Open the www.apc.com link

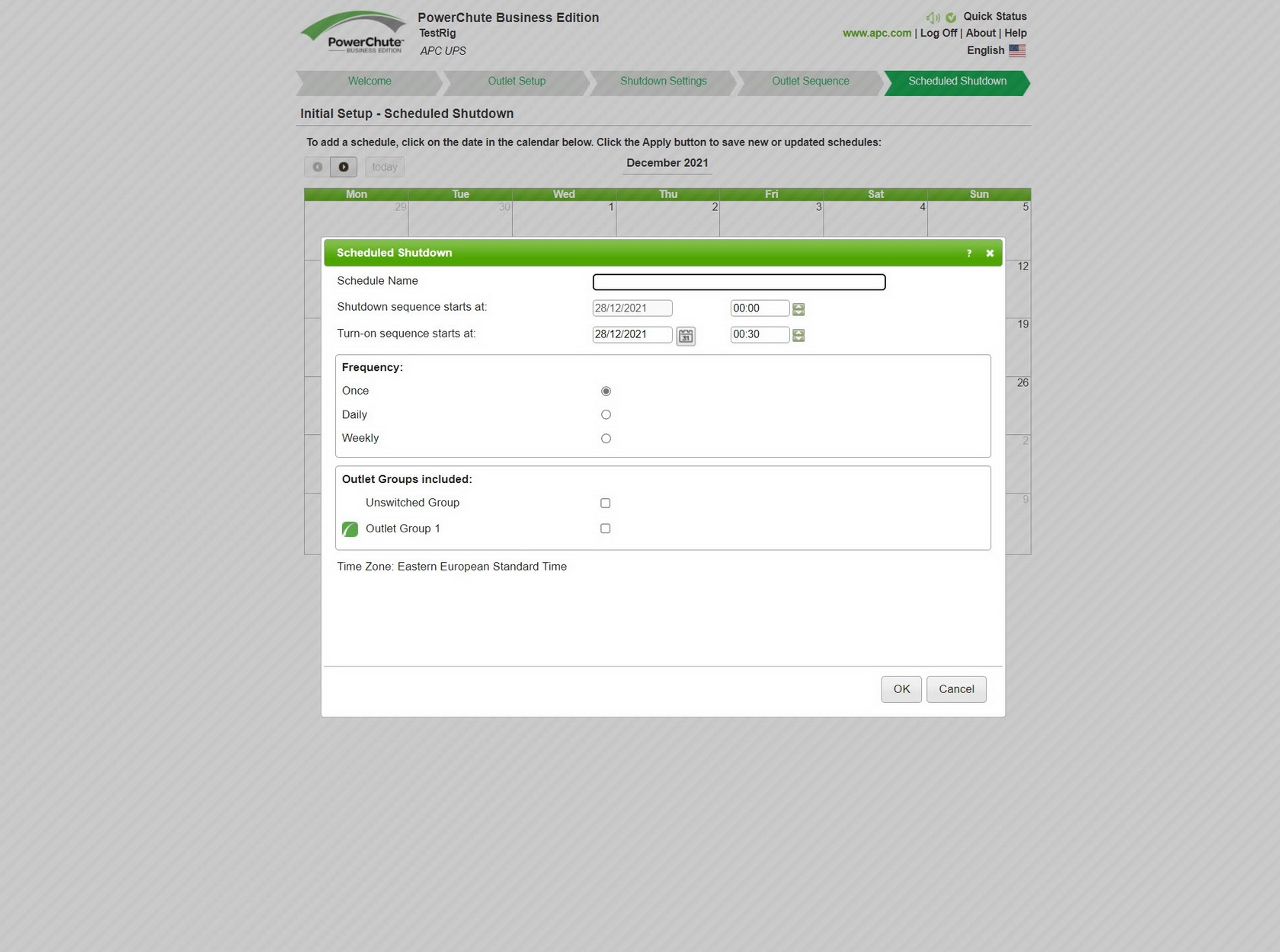877,34
